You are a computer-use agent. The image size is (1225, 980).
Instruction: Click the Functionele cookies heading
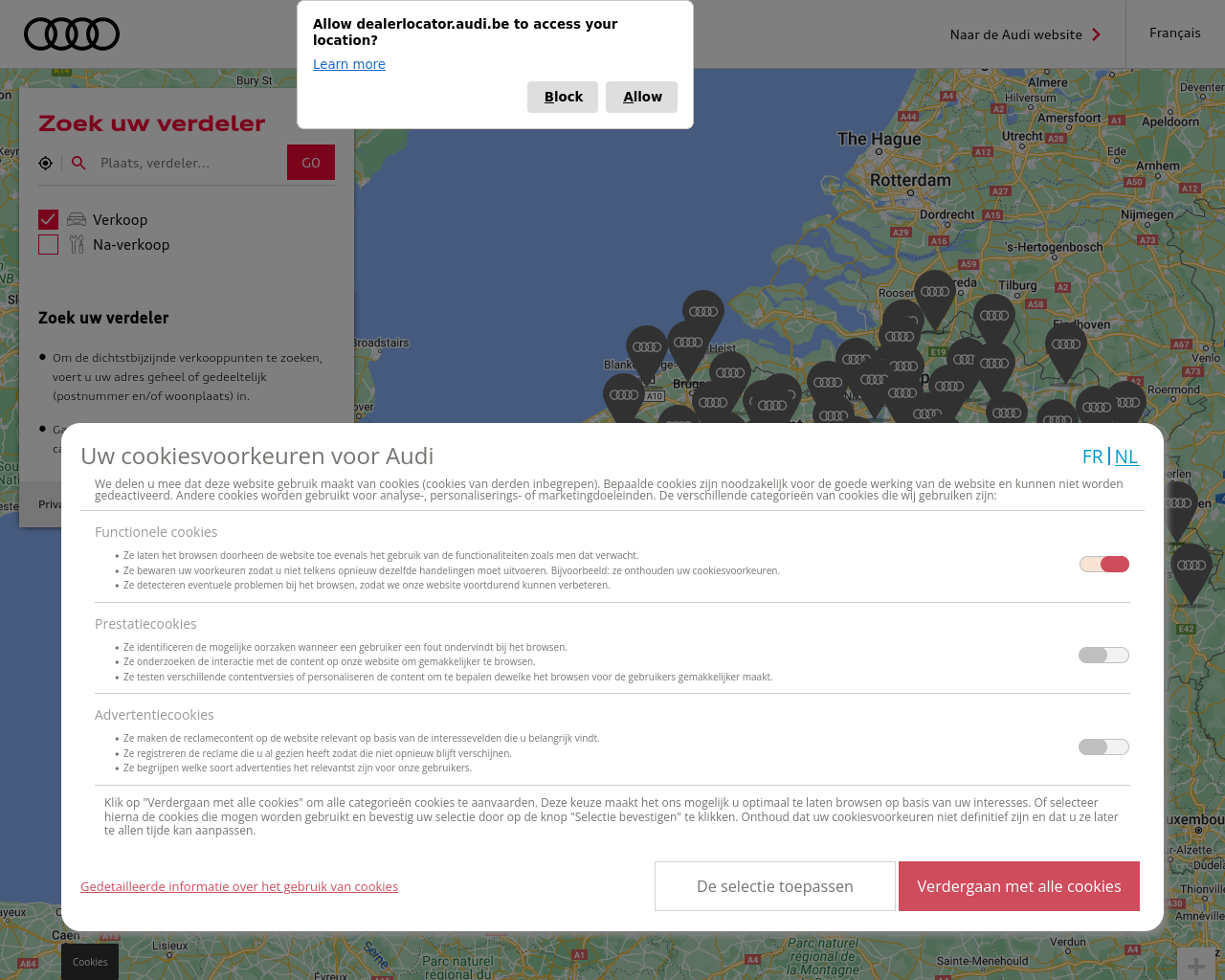pyautogui.click(x=156, y=532)
